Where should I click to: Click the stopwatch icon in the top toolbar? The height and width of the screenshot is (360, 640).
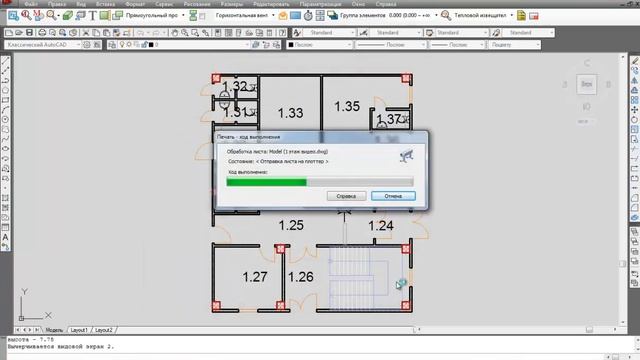308,16
